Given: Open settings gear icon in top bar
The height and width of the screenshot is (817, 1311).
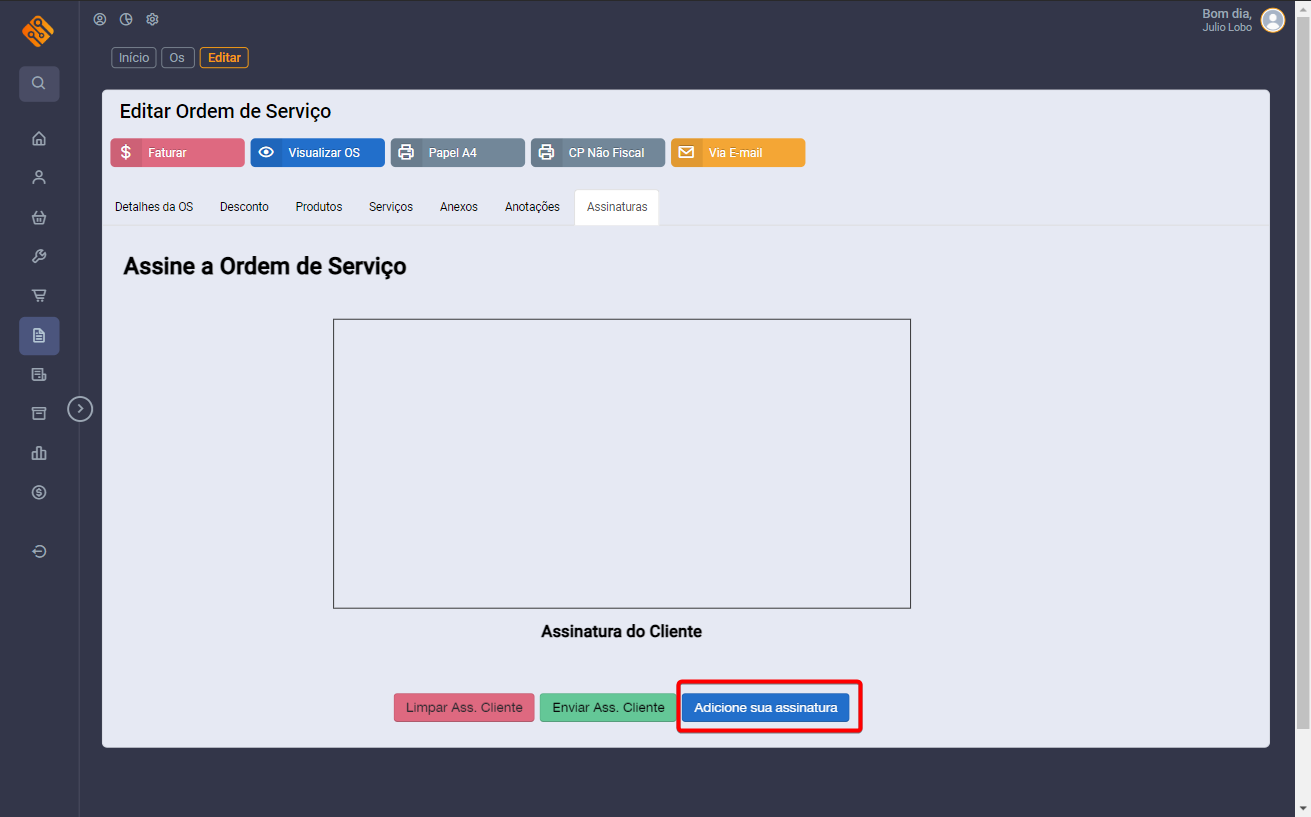Looking at the screenshot, I should click(153, 19).
